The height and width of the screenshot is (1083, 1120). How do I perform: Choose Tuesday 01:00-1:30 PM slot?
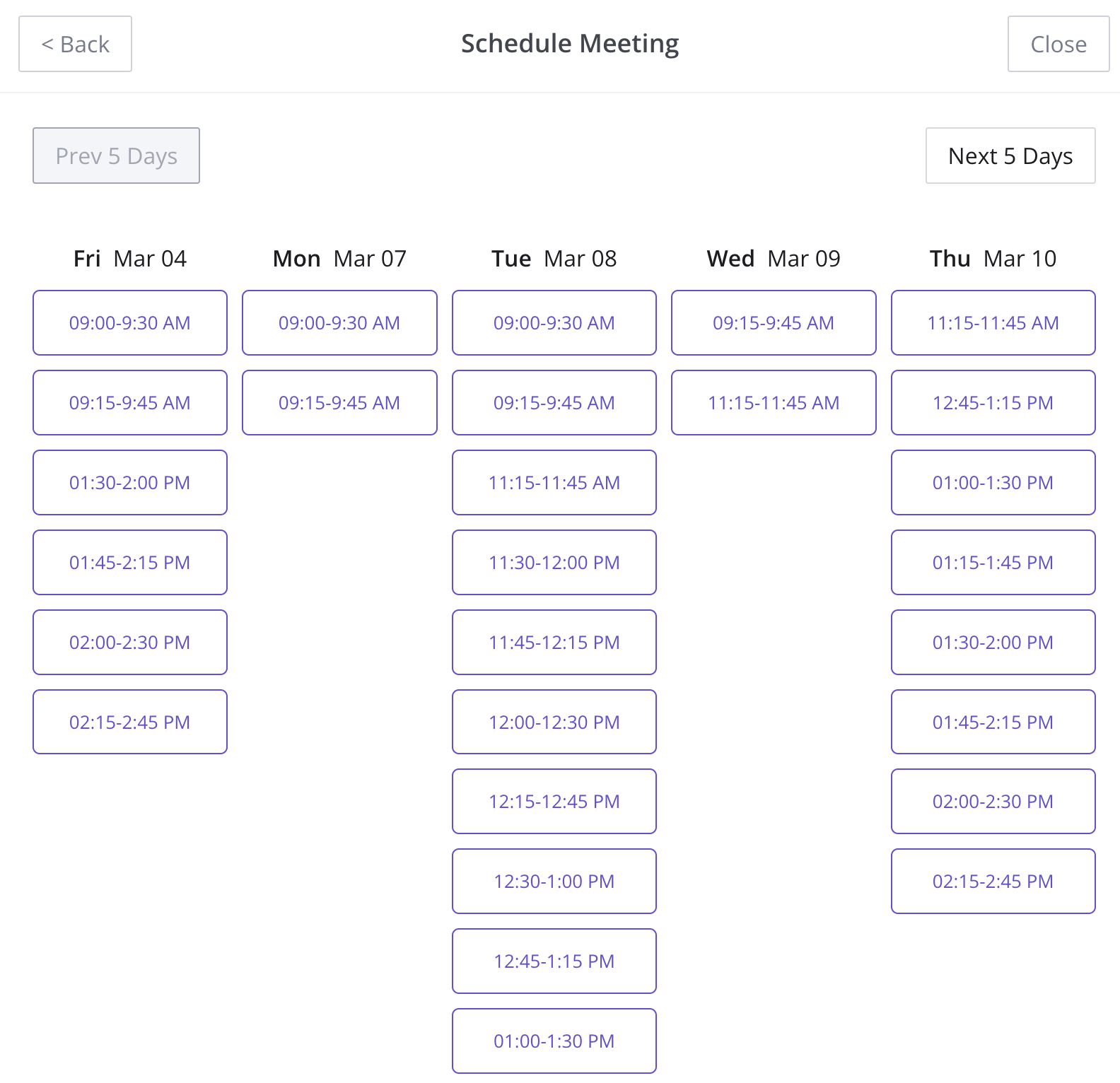554,1041
